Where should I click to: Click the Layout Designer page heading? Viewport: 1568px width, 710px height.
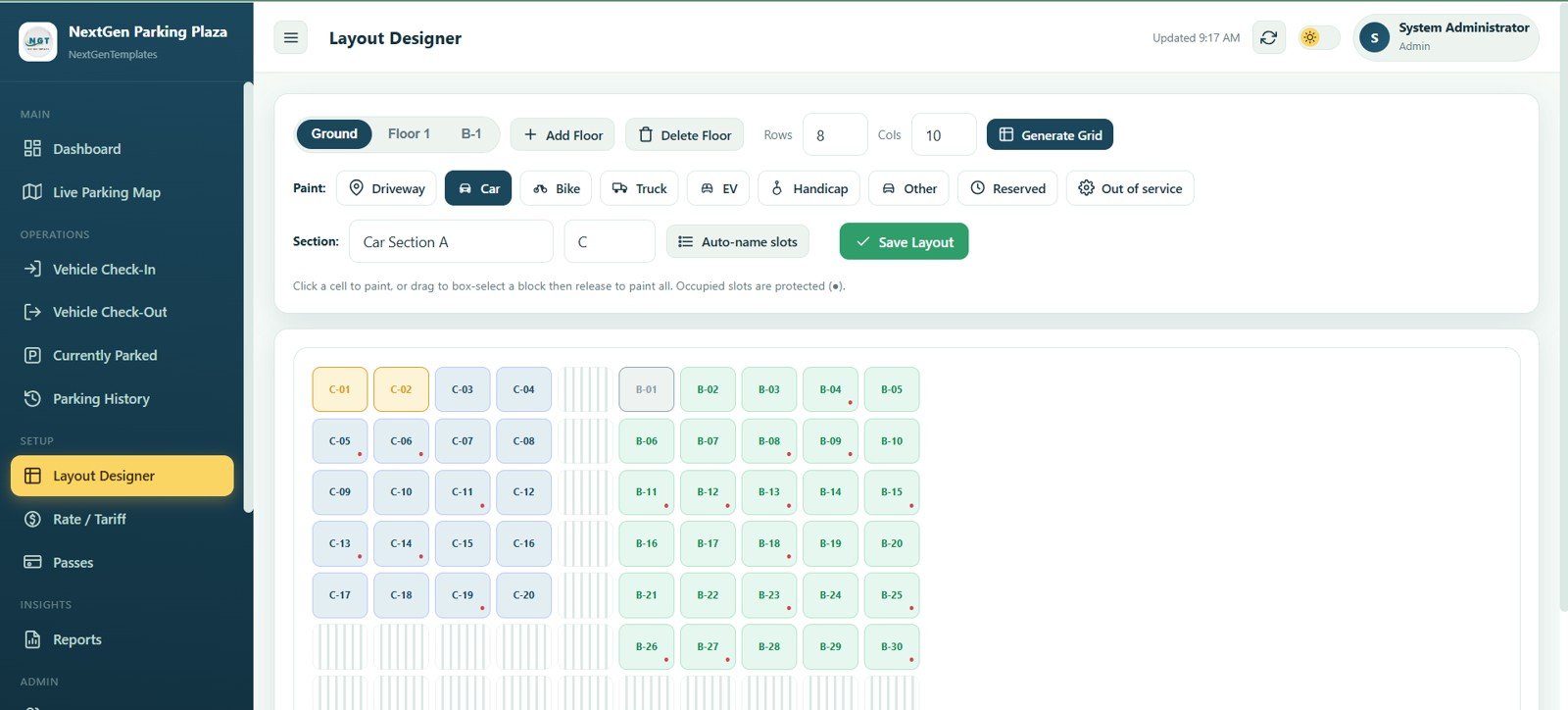(x=395, y=38)
